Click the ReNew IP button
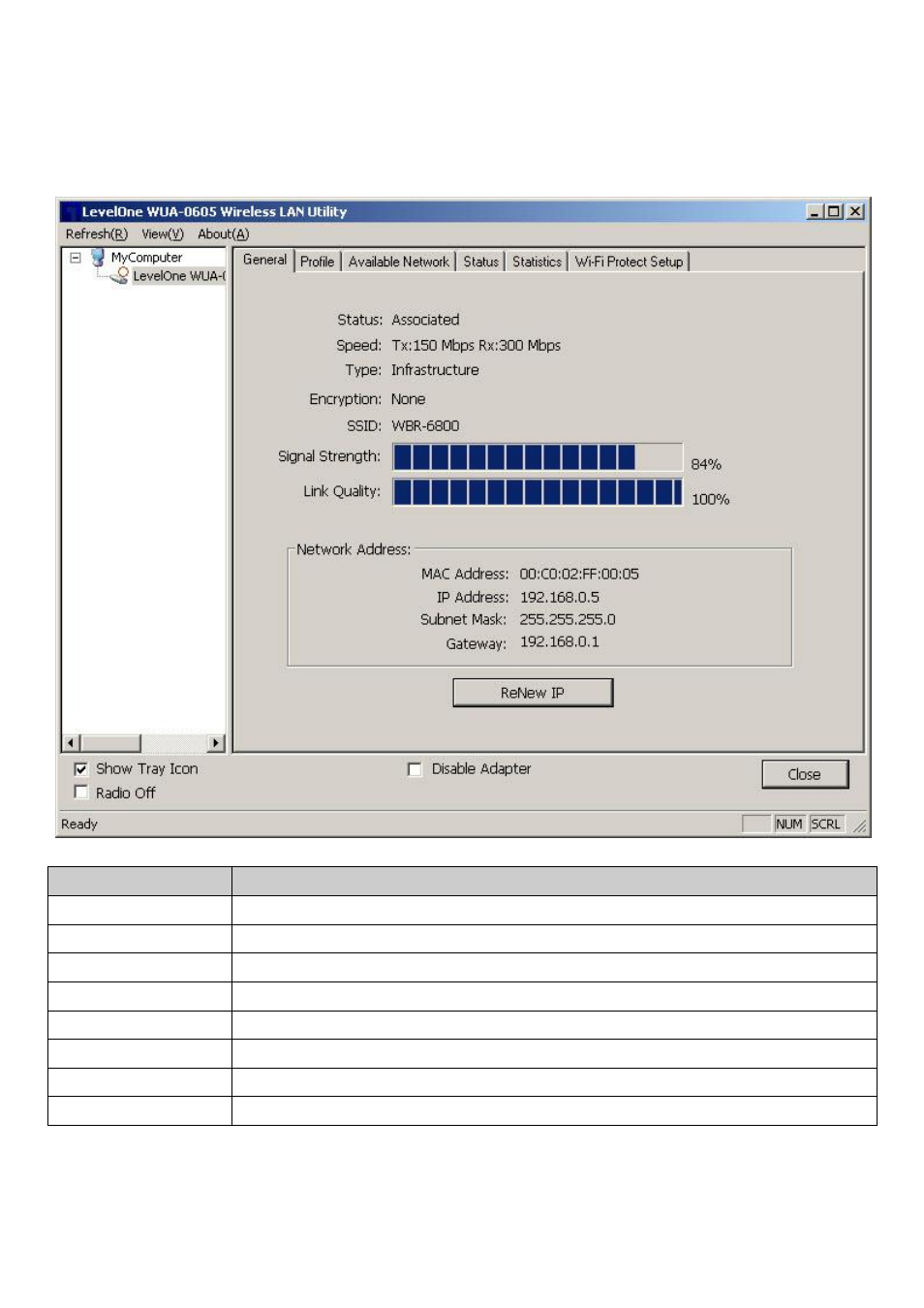Screen dimensions: 924x1308 coord(533,693)
